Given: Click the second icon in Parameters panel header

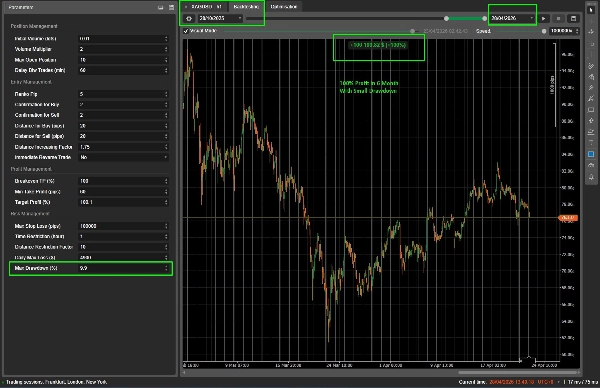Looking at the screenshot, I should pyautogui.click(x=171, y=7).
